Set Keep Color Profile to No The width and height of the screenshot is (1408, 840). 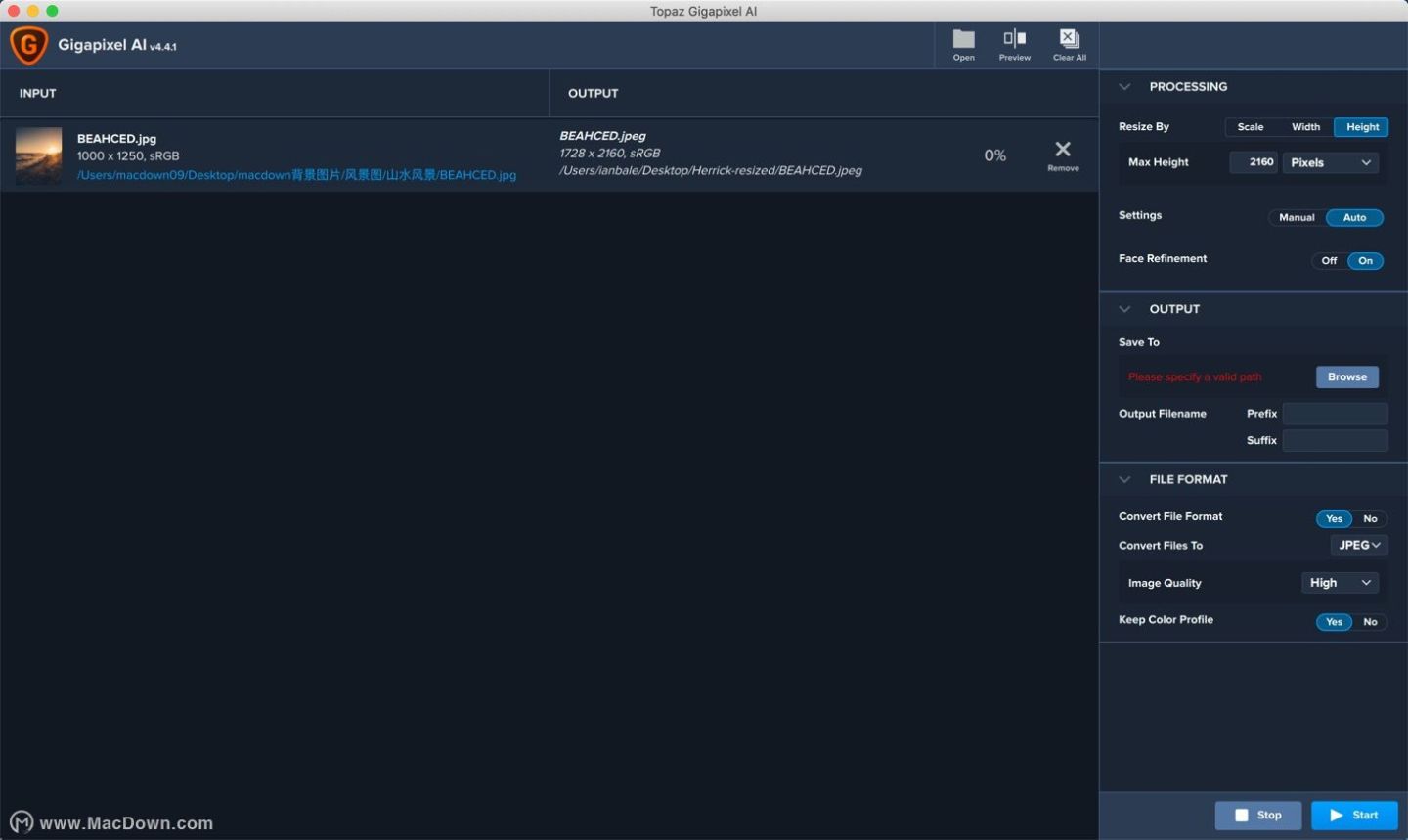[x=1370, y=622]
